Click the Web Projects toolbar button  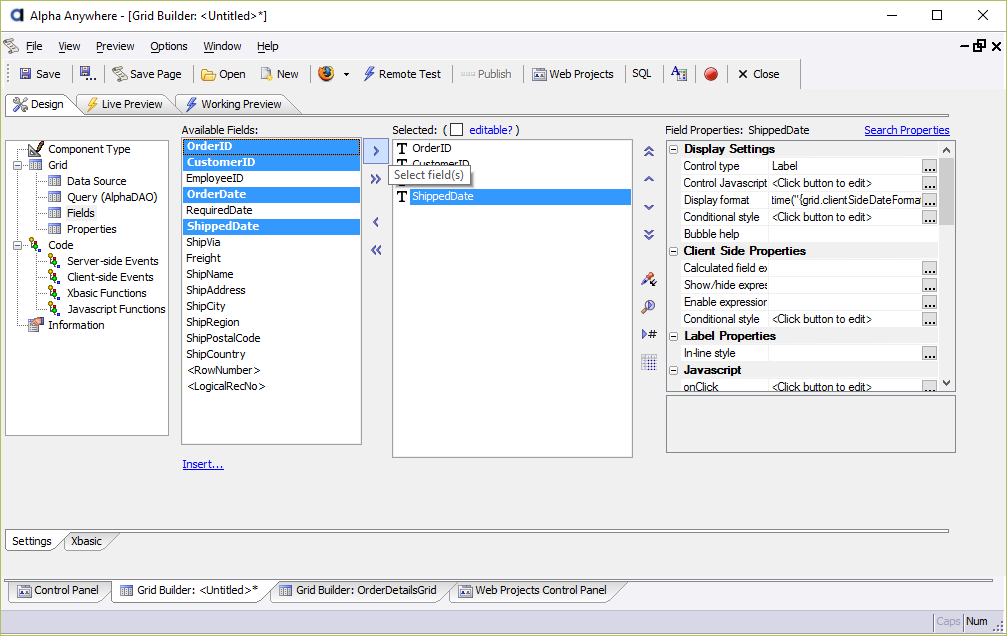click(573, 74)
